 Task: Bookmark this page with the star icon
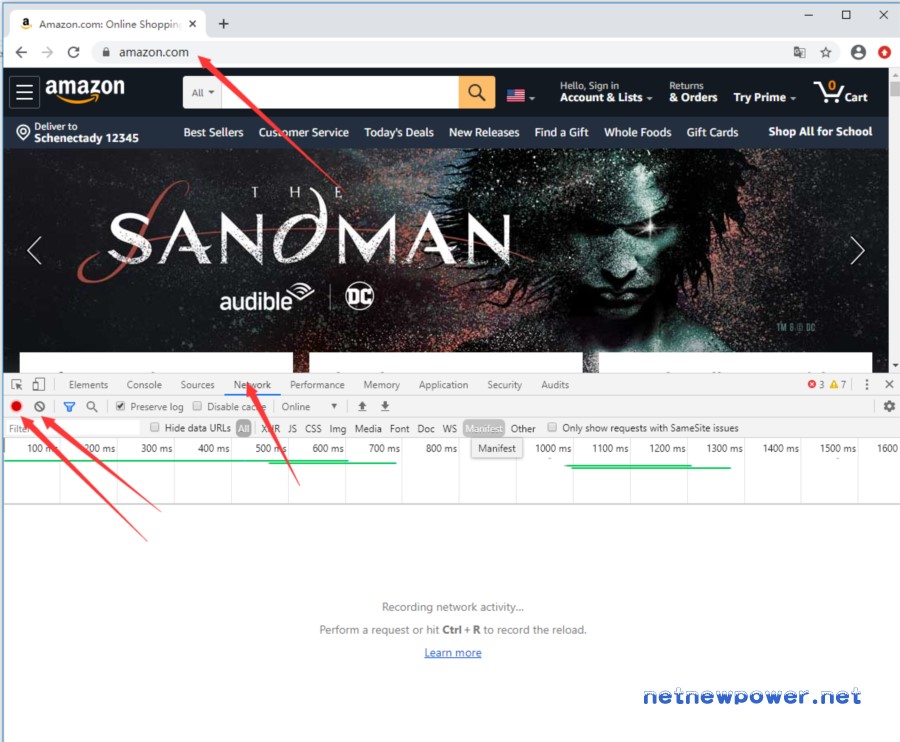pos(825,52)
